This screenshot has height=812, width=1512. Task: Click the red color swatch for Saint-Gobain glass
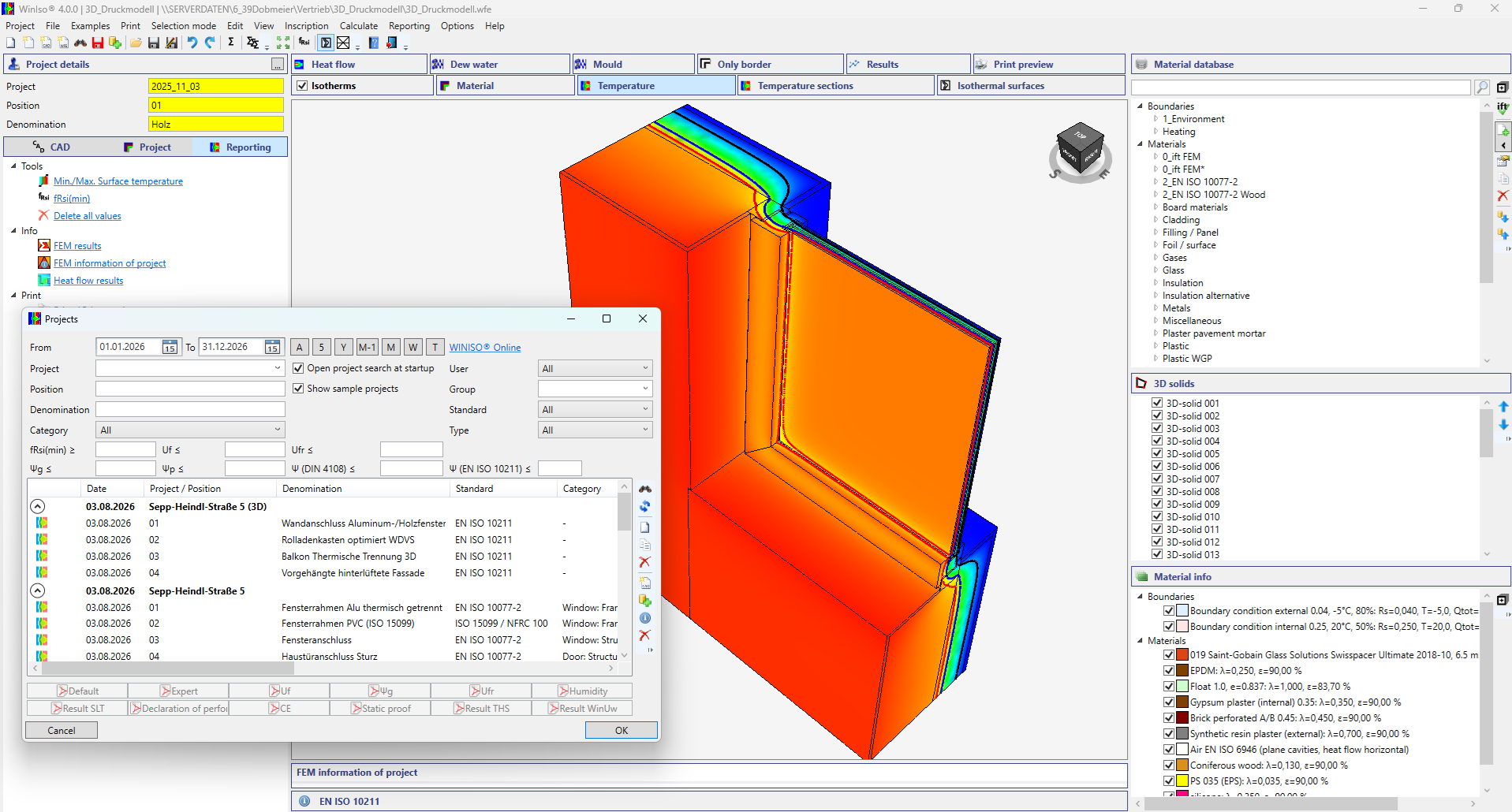click(1182, 654)
